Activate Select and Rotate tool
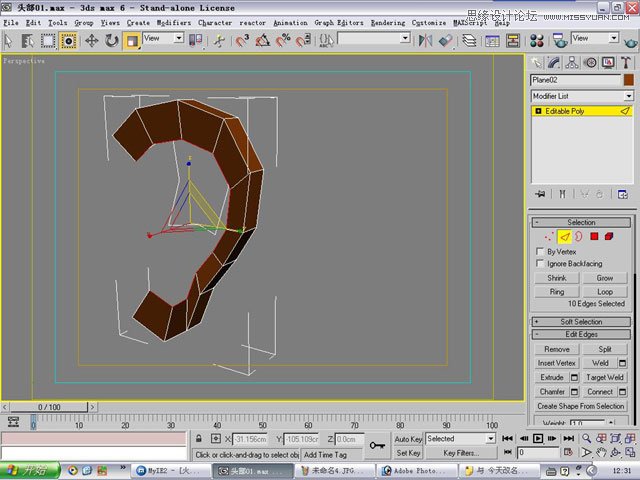 111,41
